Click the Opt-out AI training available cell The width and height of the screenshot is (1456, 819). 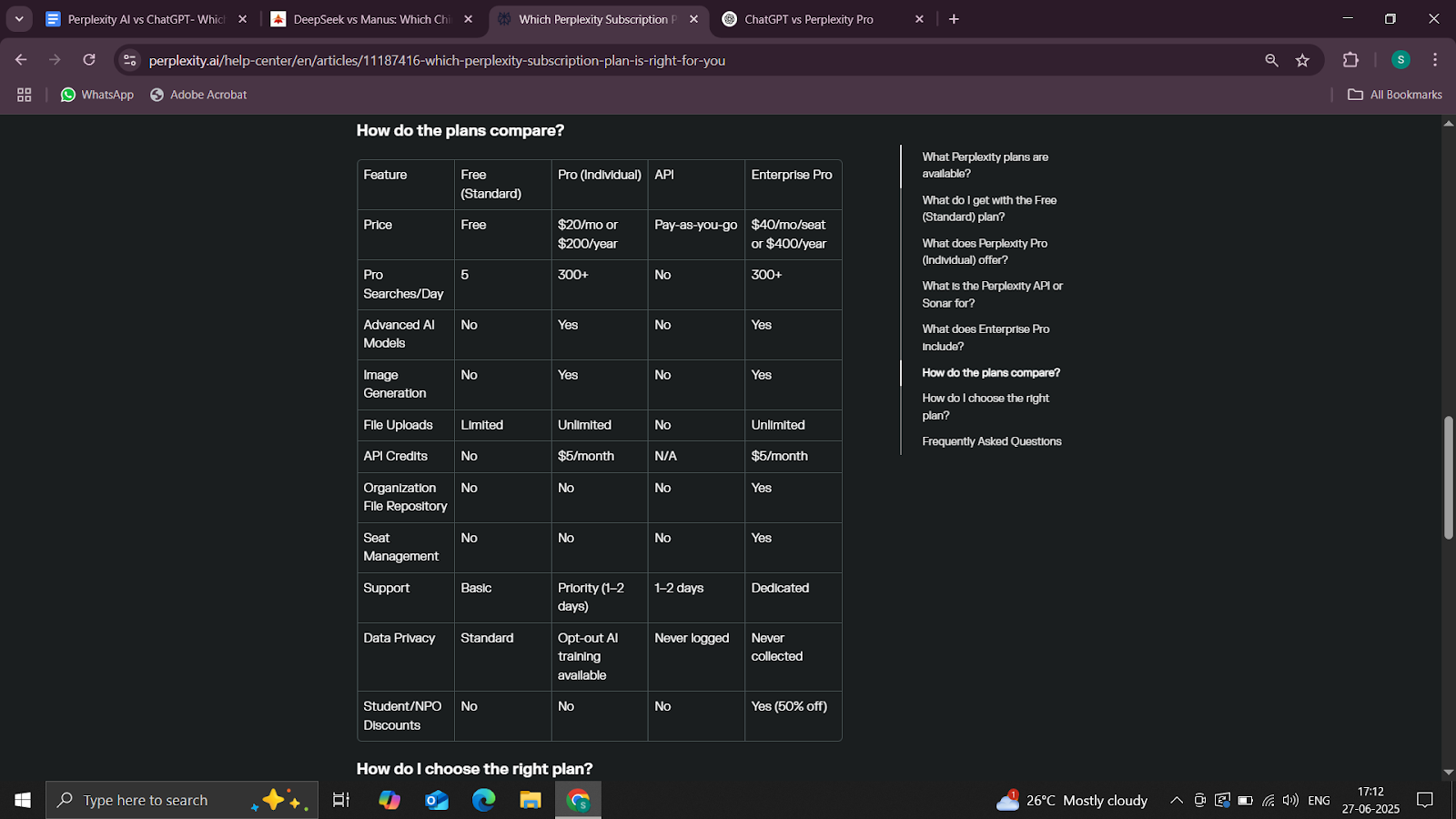coord(599,657)
